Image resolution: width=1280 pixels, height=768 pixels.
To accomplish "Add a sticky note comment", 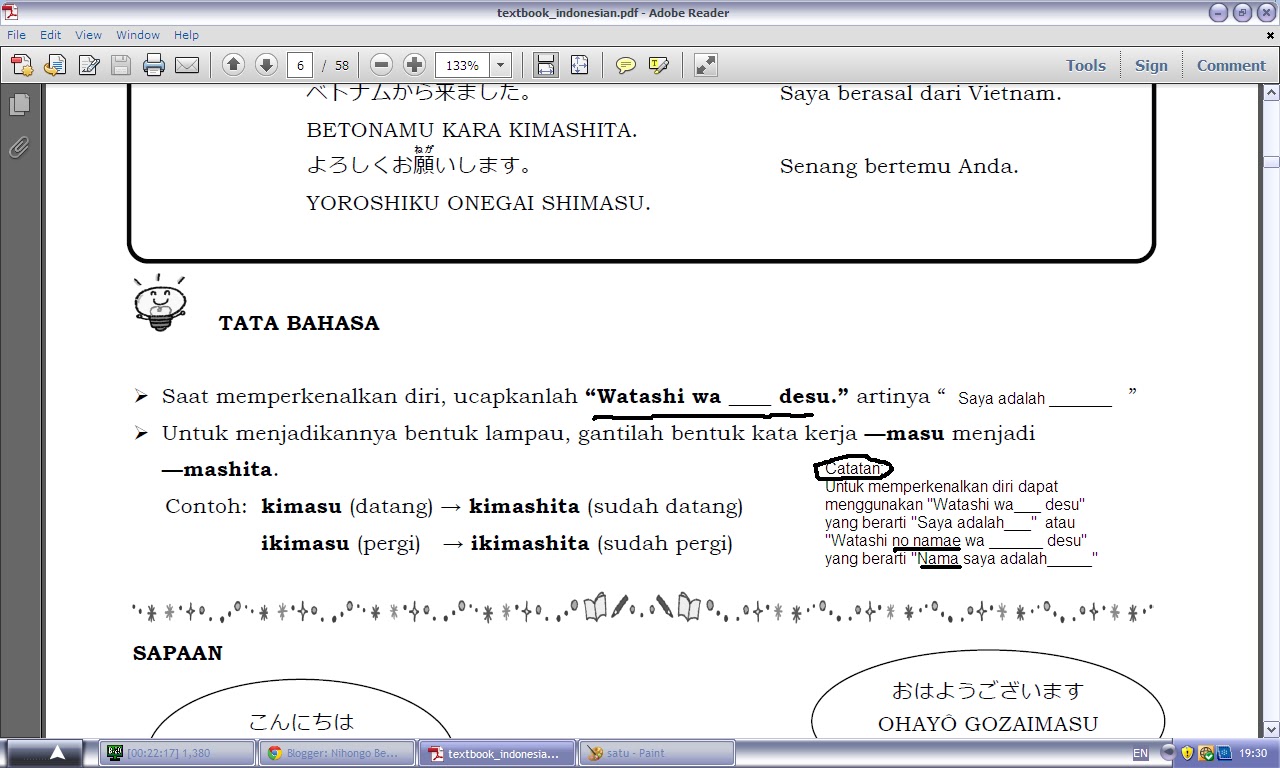I will 626,65.
